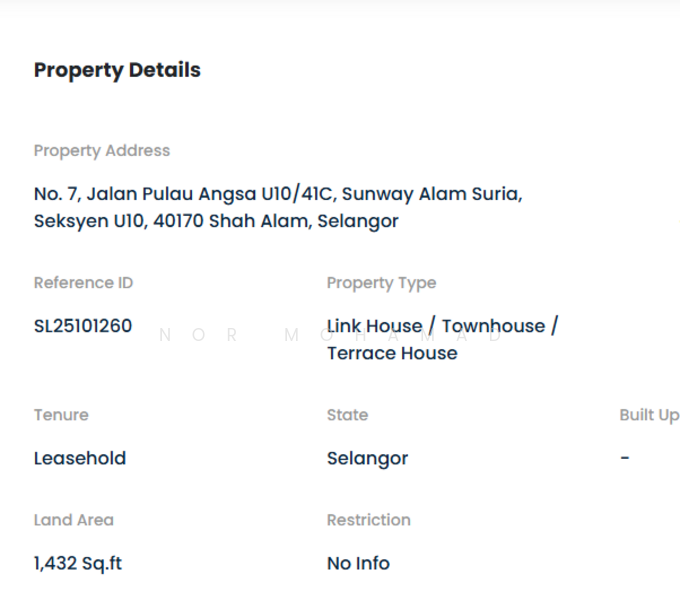Click the Property Details heading

[x=117, y=70]
